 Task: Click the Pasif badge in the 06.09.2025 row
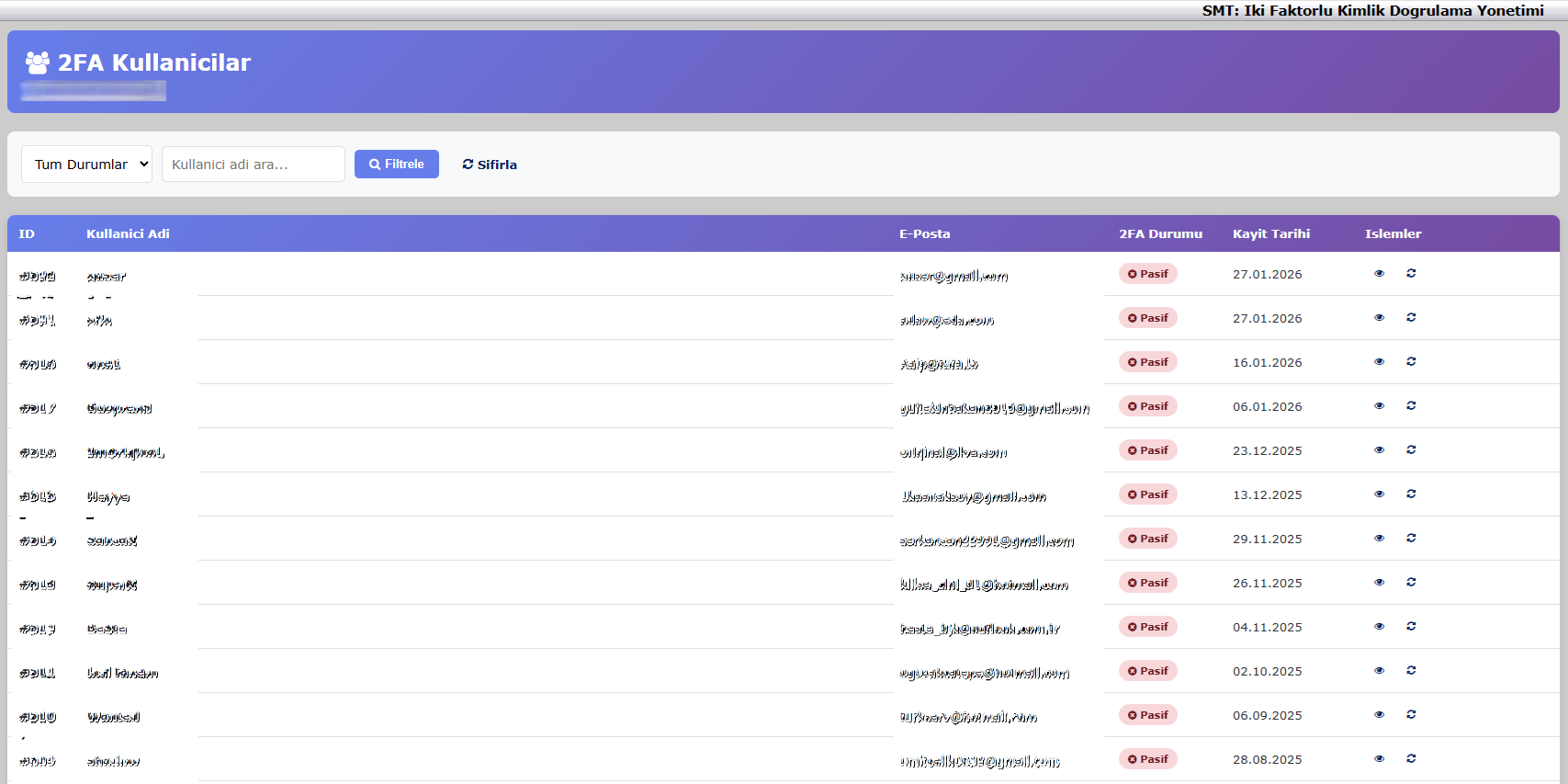pyautogui.click(x=1147, y=715)
